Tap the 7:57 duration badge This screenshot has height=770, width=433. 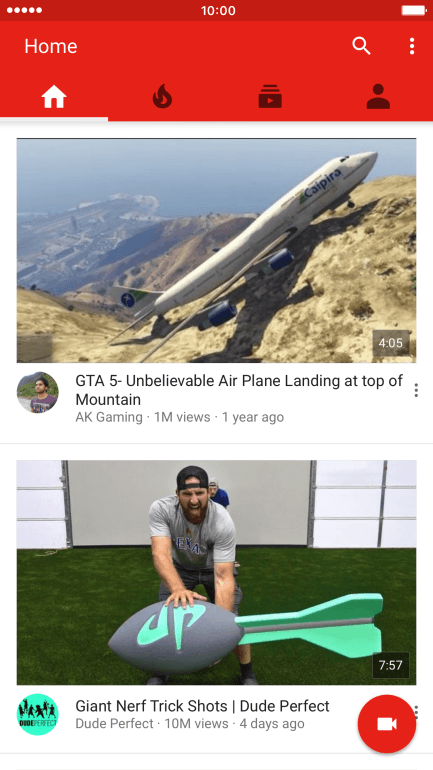coord(391,665)
